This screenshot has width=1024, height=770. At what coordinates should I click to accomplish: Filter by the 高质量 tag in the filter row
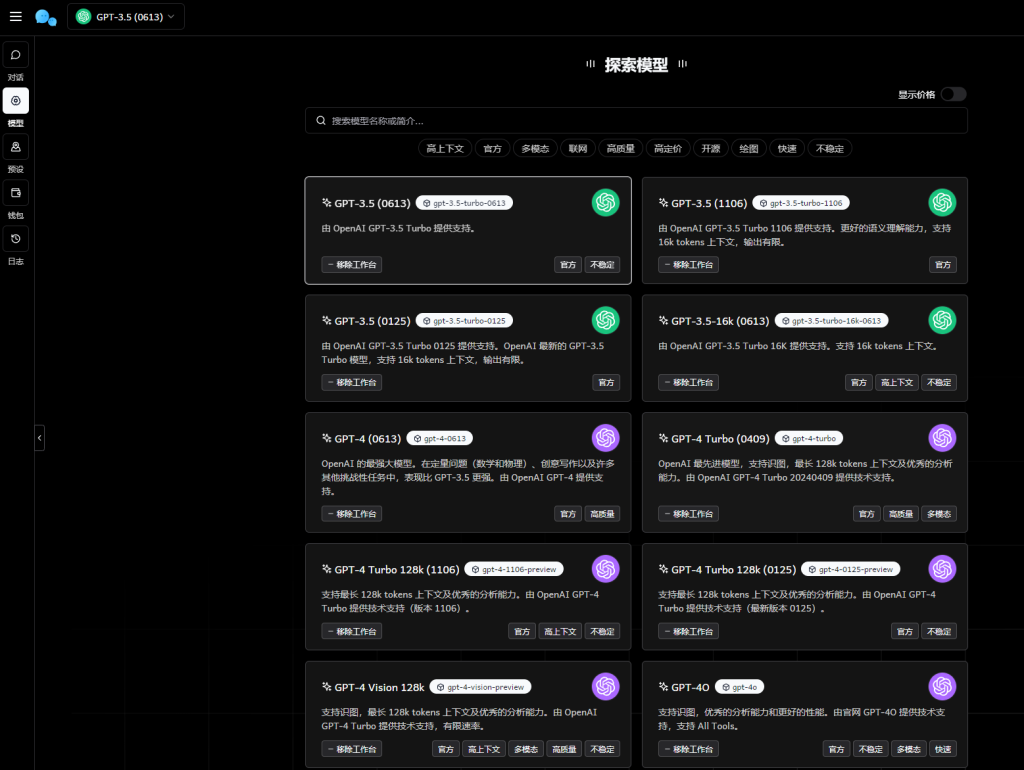(x=620, y=149)
